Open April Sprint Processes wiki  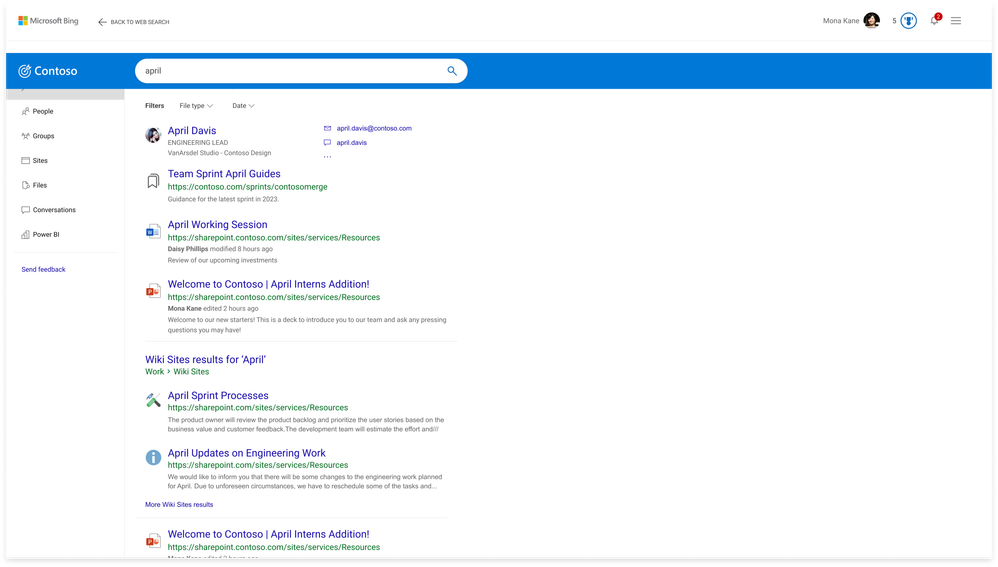tap(218, 396)
